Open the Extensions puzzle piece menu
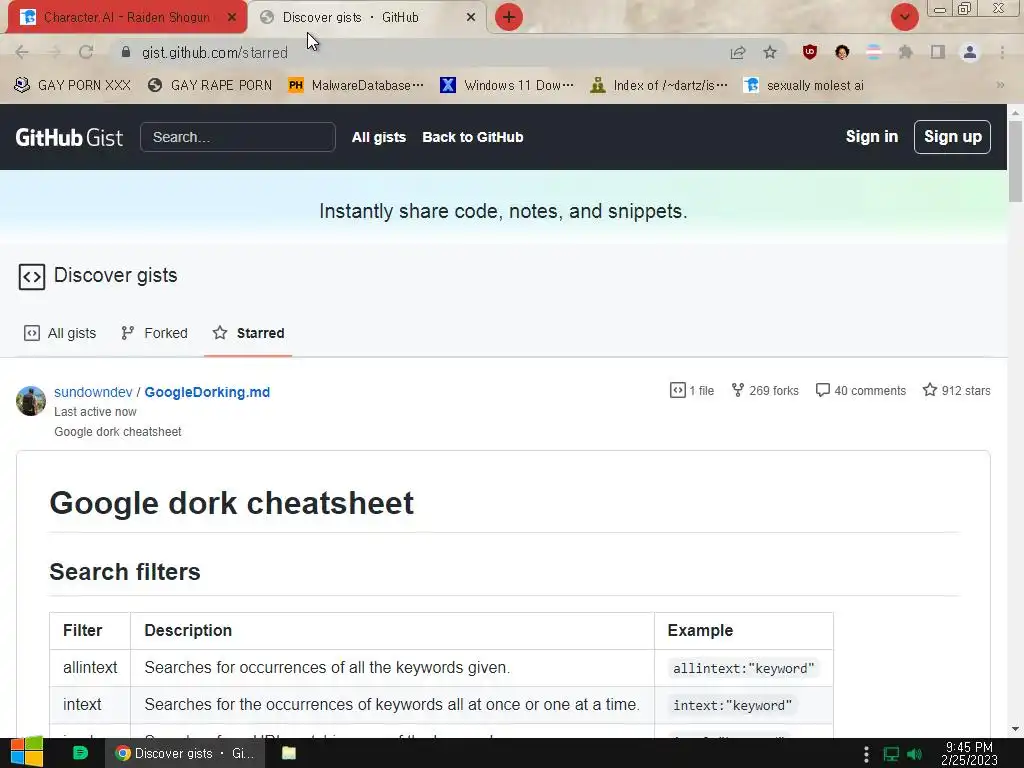Image resolution: width=1024 pixels, height=768 pixels. pyautogui.click(x=906, y=52)
